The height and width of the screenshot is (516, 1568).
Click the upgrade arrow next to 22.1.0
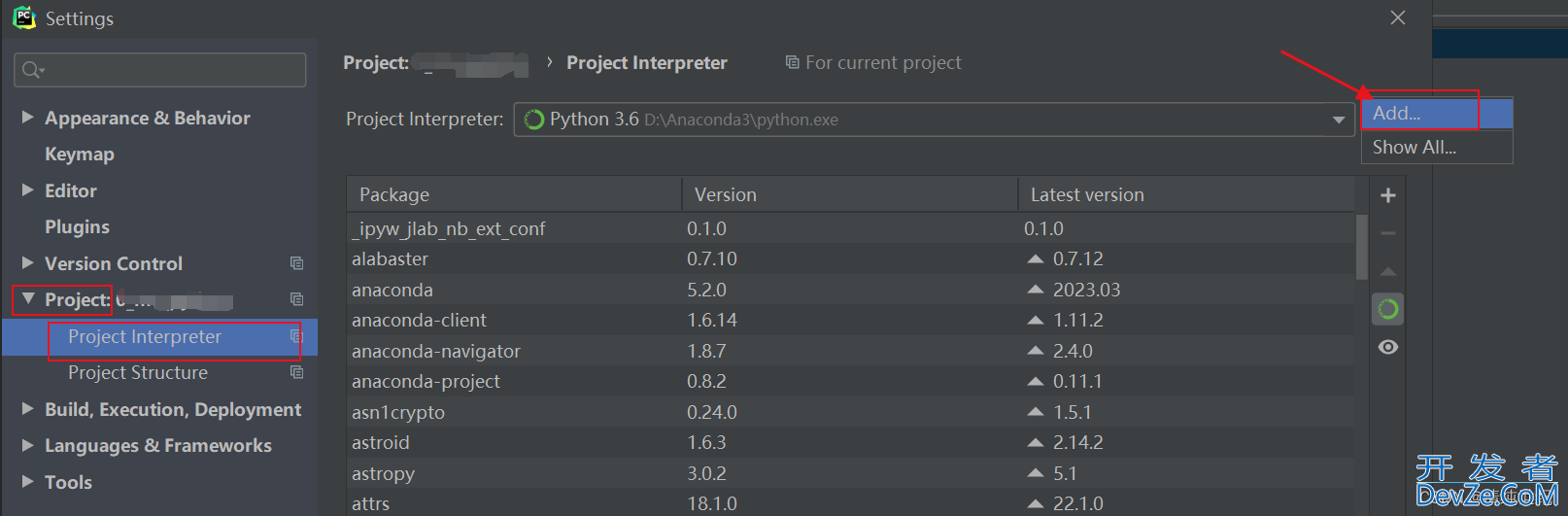[x=1036, y=503]
